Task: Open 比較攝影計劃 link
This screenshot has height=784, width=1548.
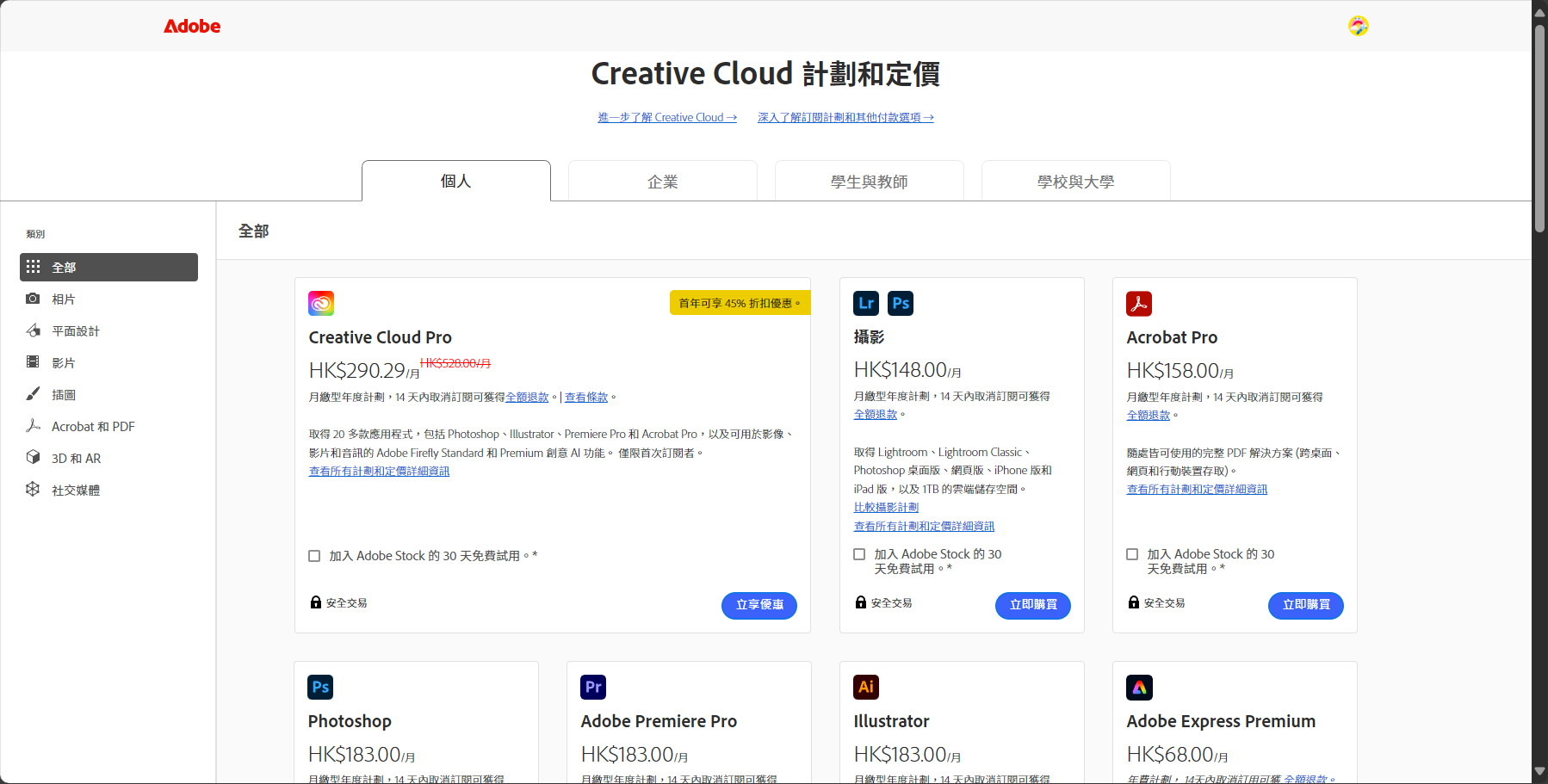Action: (886, 508)
